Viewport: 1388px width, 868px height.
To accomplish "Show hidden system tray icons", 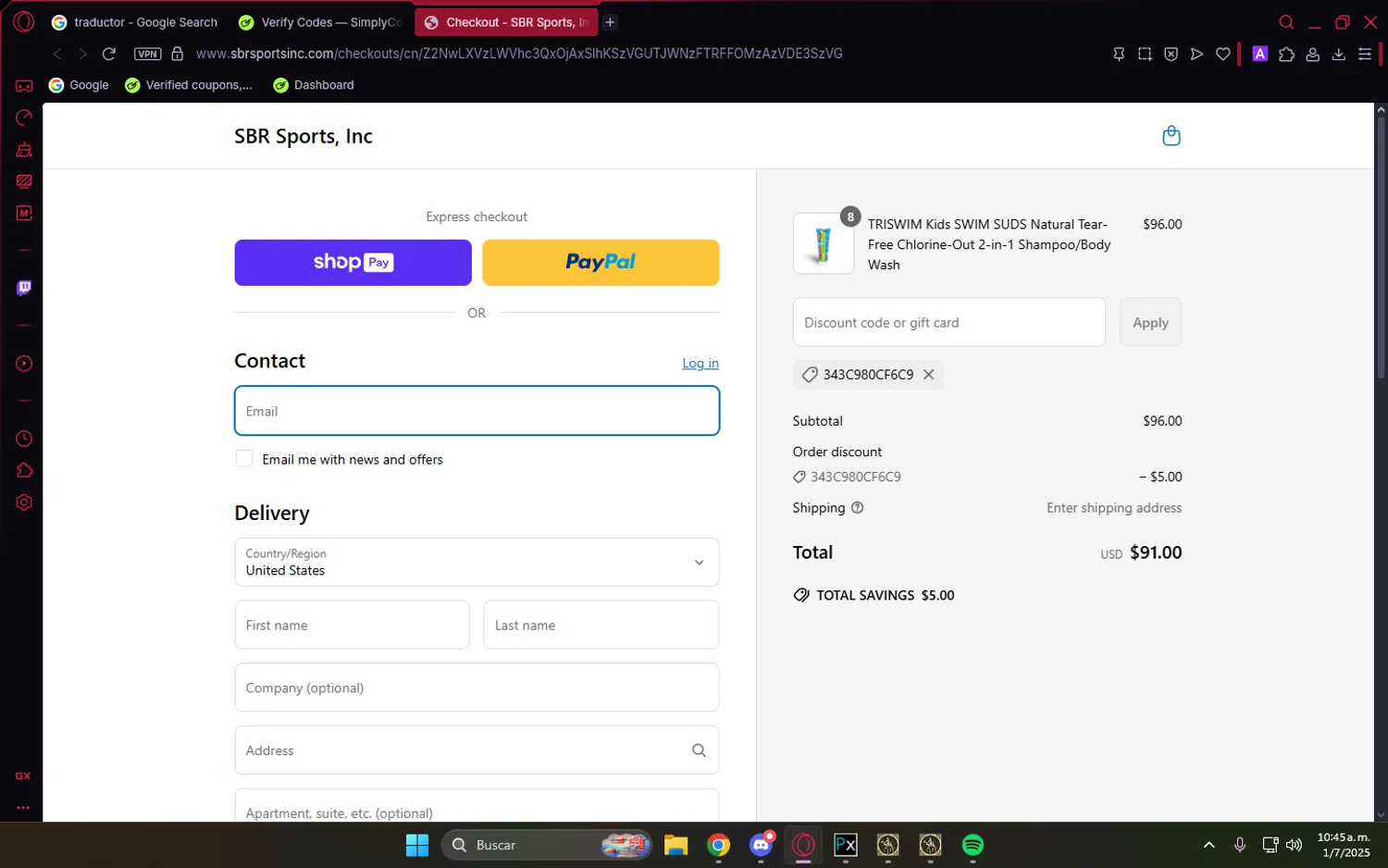I will pos(1208,845).
